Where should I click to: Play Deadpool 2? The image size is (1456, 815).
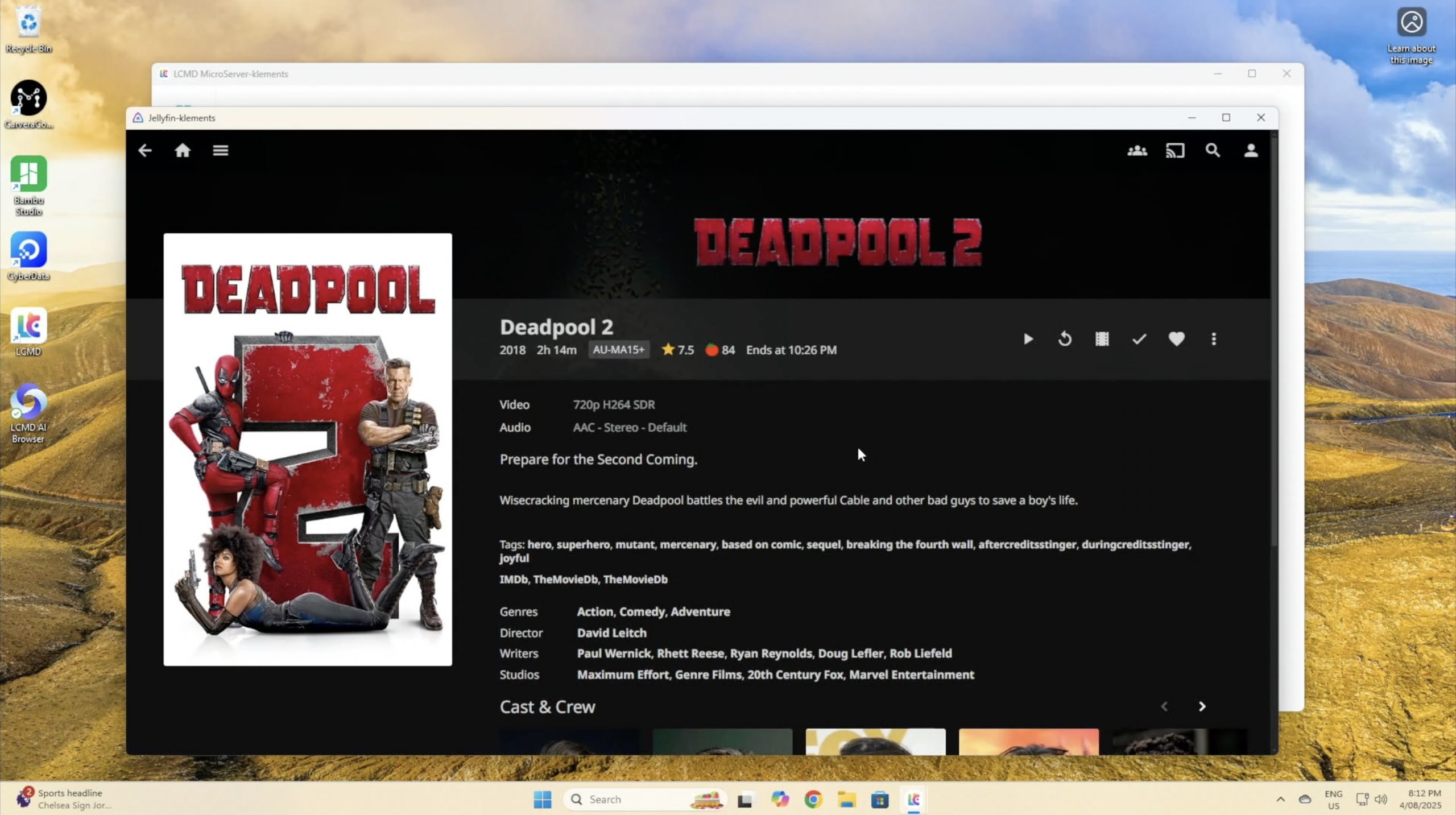tap(1028, 340)
